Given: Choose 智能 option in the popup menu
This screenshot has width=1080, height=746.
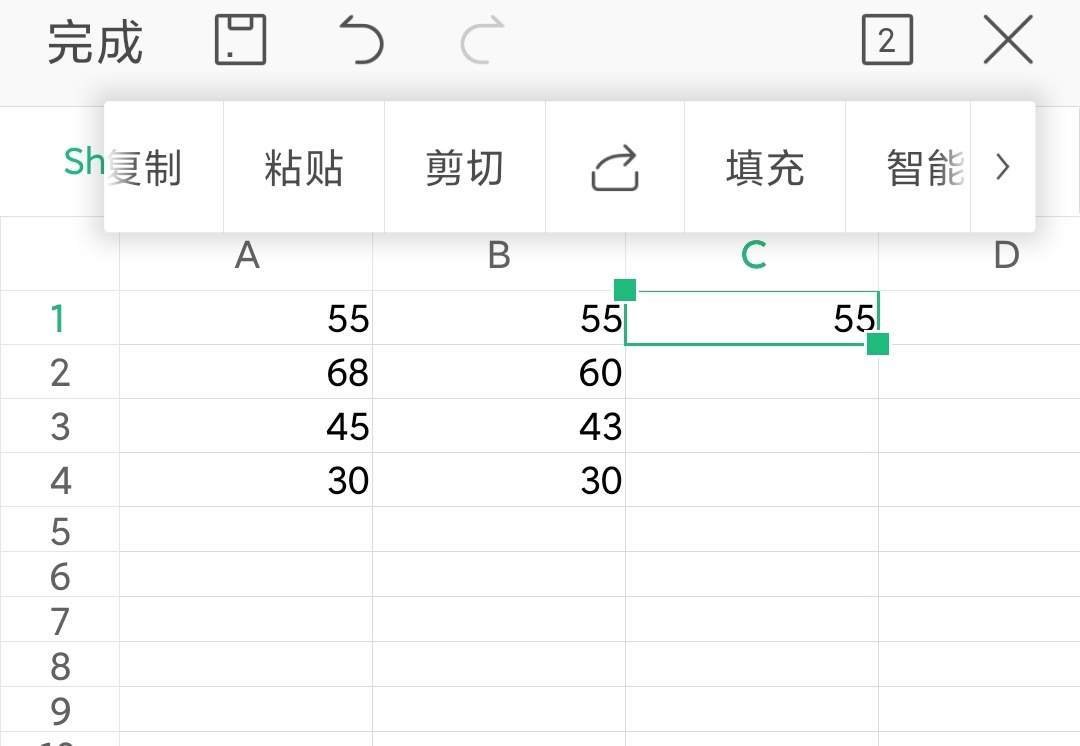Looking at the screenshot, I should pyautogui.click(x=908, y=167).
